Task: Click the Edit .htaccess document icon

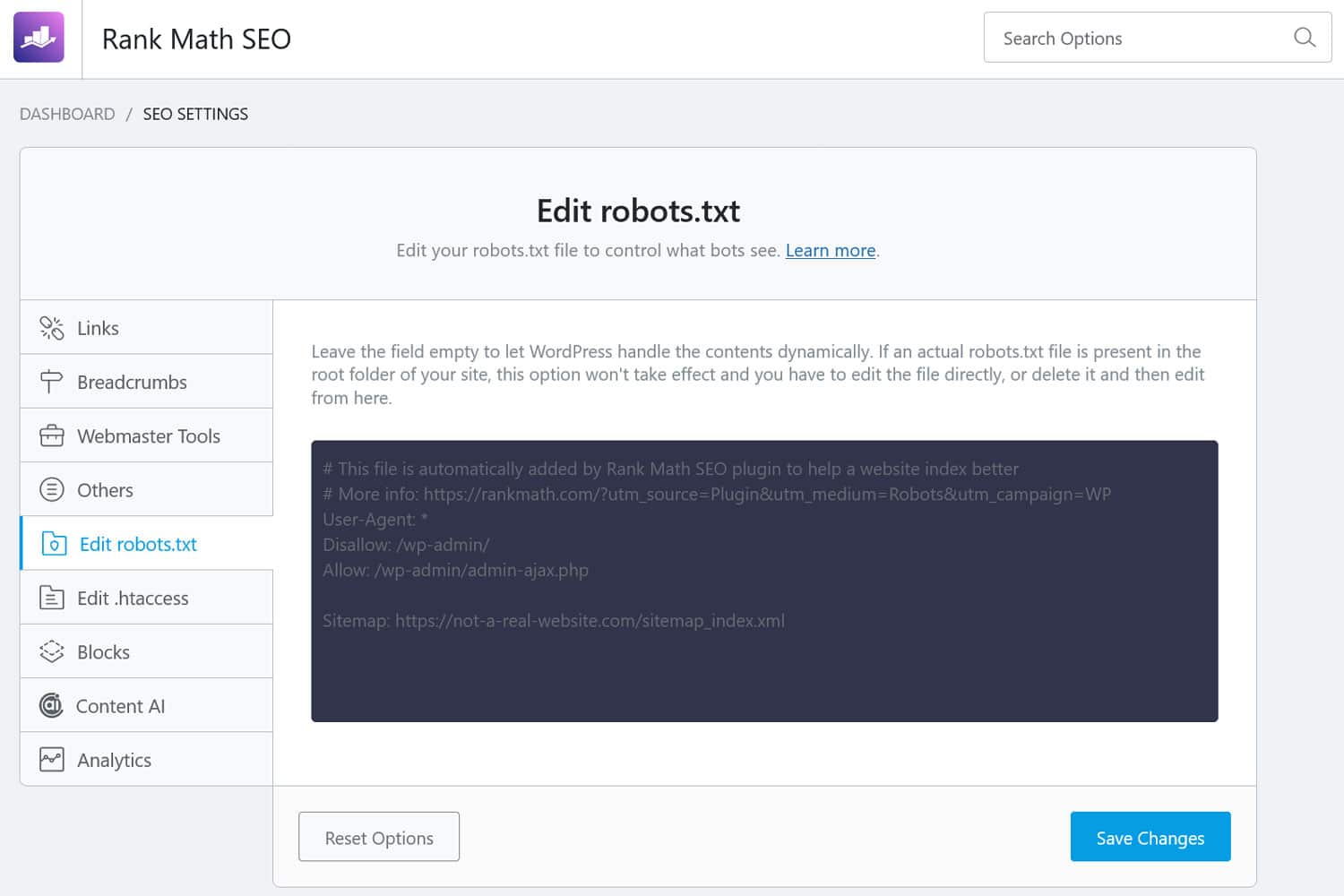Action: pos(52,598)
